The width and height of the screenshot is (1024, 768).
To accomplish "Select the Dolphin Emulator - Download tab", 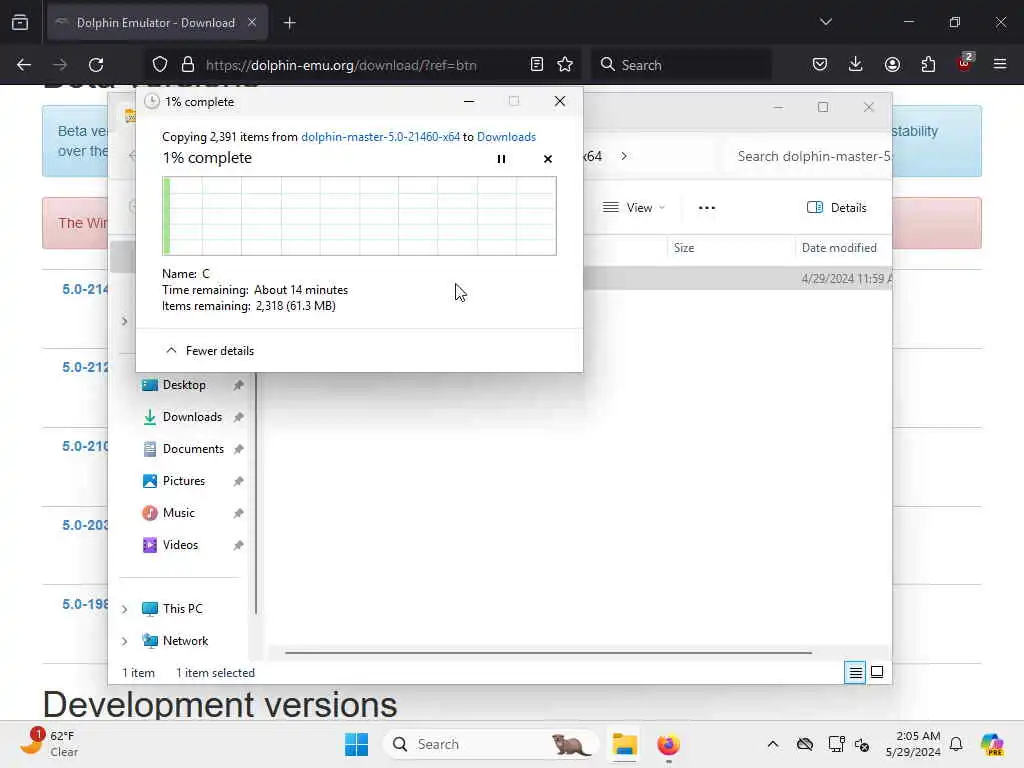I will [157, 23].
